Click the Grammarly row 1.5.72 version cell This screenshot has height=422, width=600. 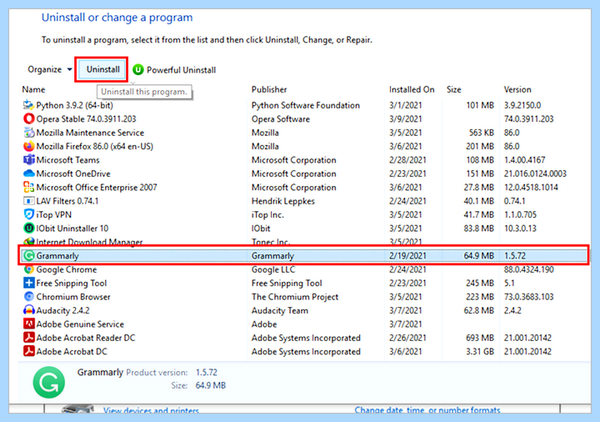515,256
